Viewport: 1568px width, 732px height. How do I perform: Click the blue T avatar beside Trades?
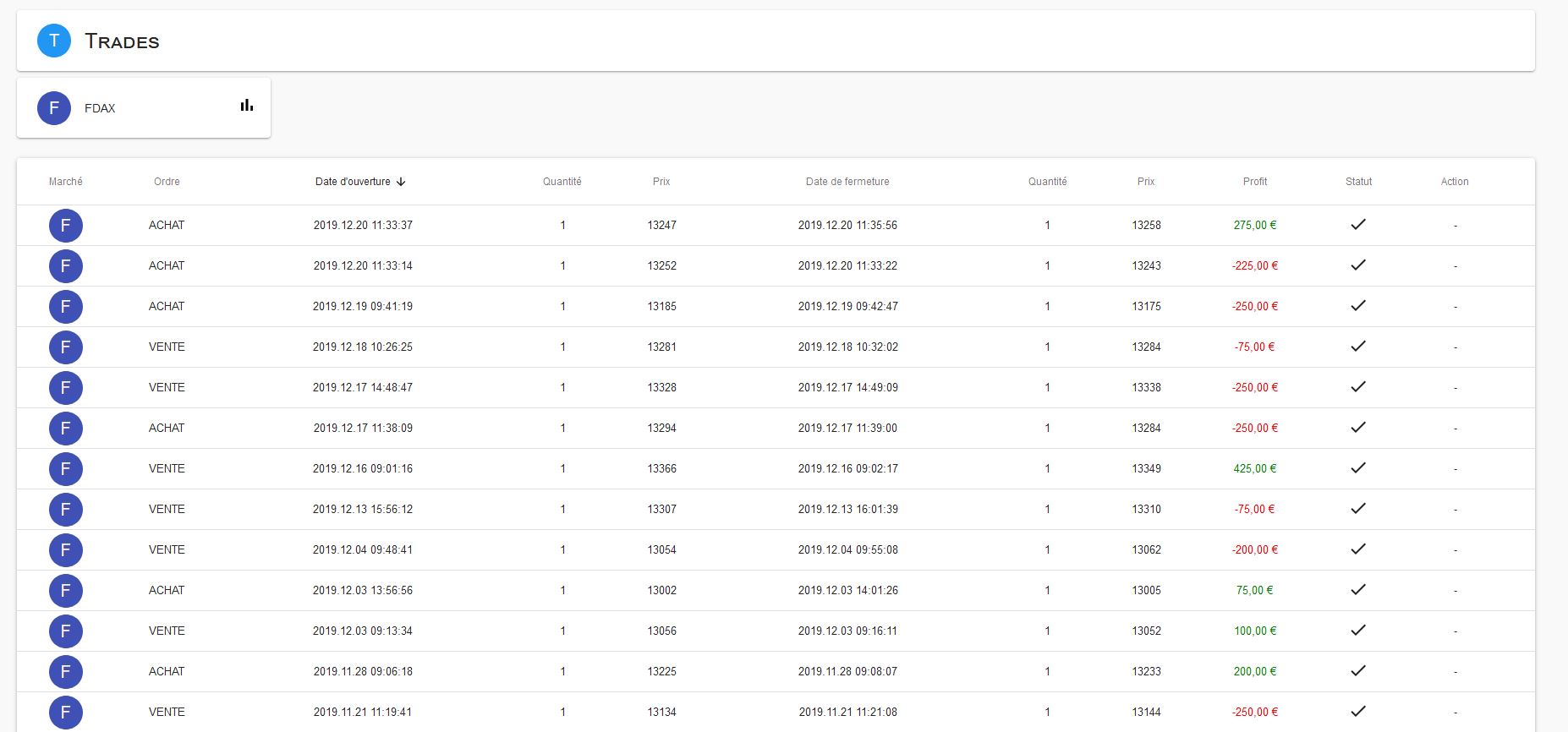54,41
